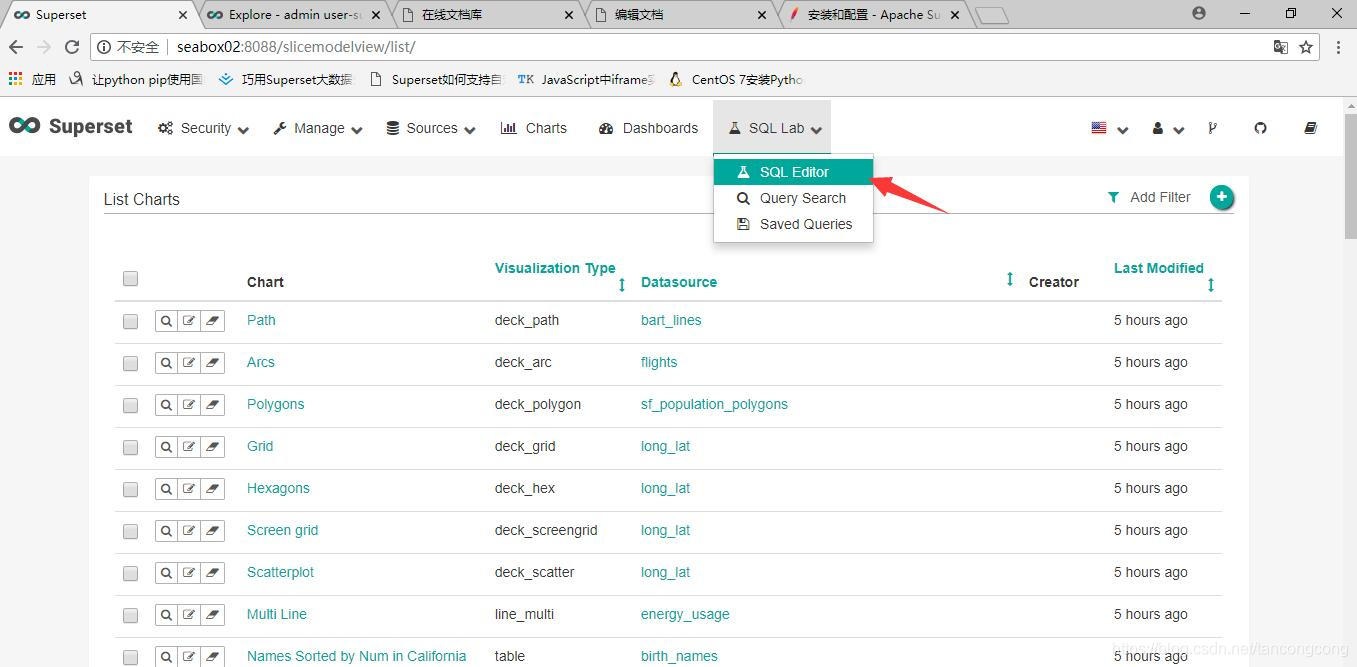Edit the Path chart record
Image resolution: width=1357 pixels, height=667 pixels.
189,321
